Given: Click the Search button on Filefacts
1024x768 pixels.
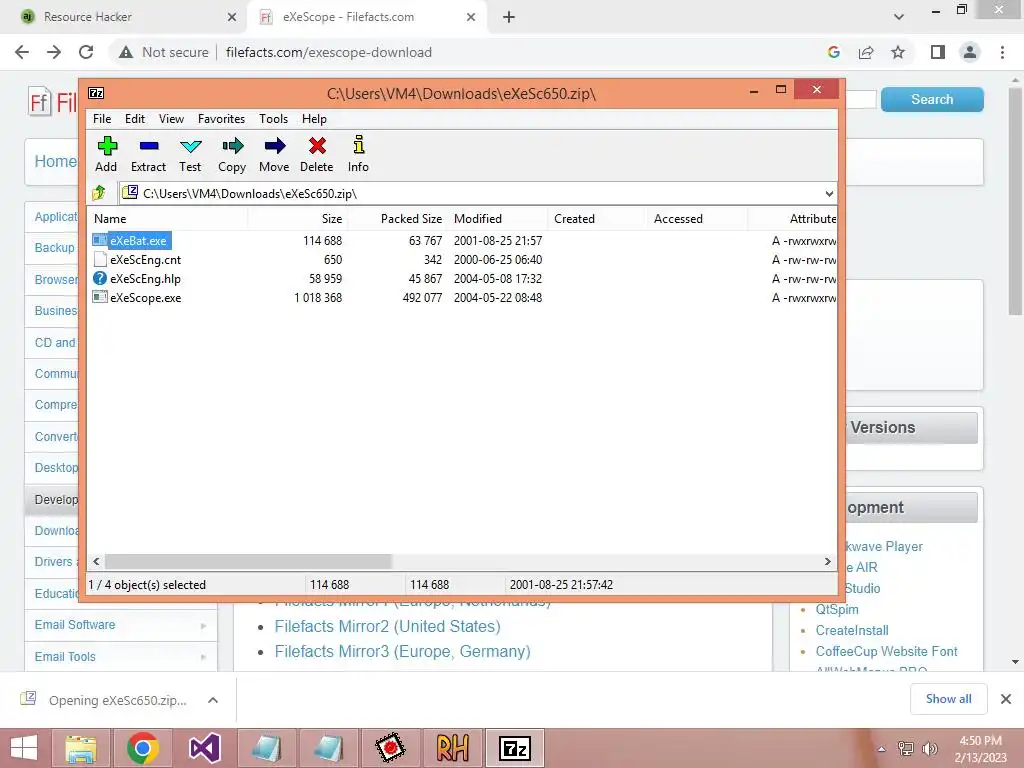Looking at the screenshot, I should click(932, 99).
